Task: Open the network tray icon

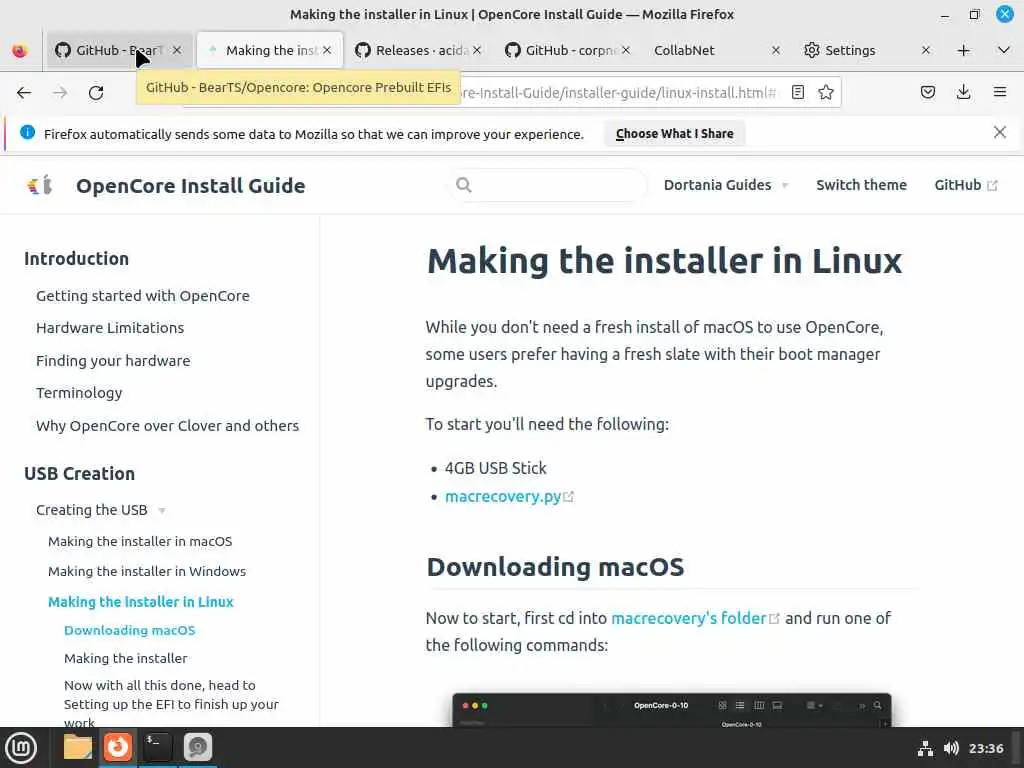Action: (x=925, y=748)
